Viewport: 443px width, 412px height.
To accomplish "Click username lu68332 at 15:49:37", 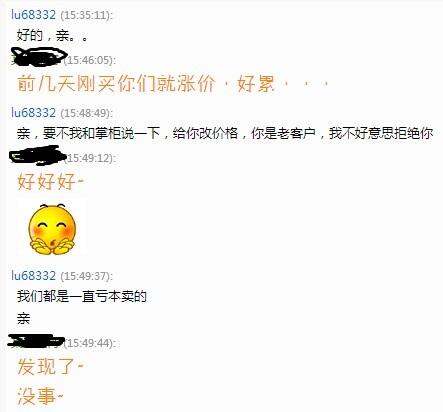I will click(33, 276).
